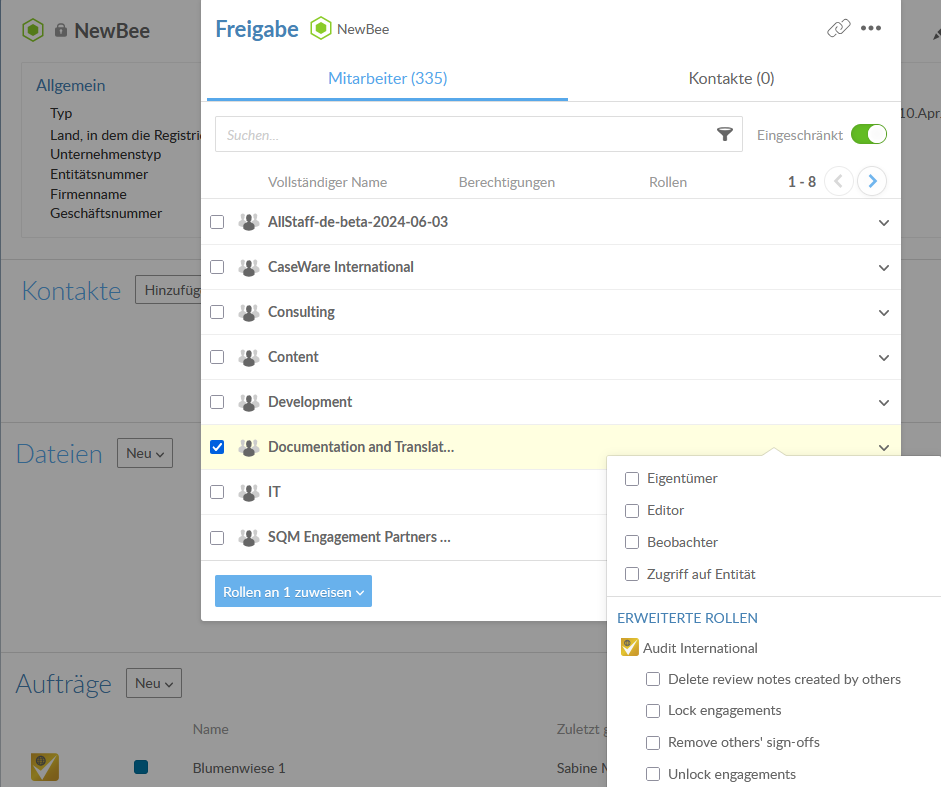
Task: Open Aufträge Neu dropdown
Action: 154,683
